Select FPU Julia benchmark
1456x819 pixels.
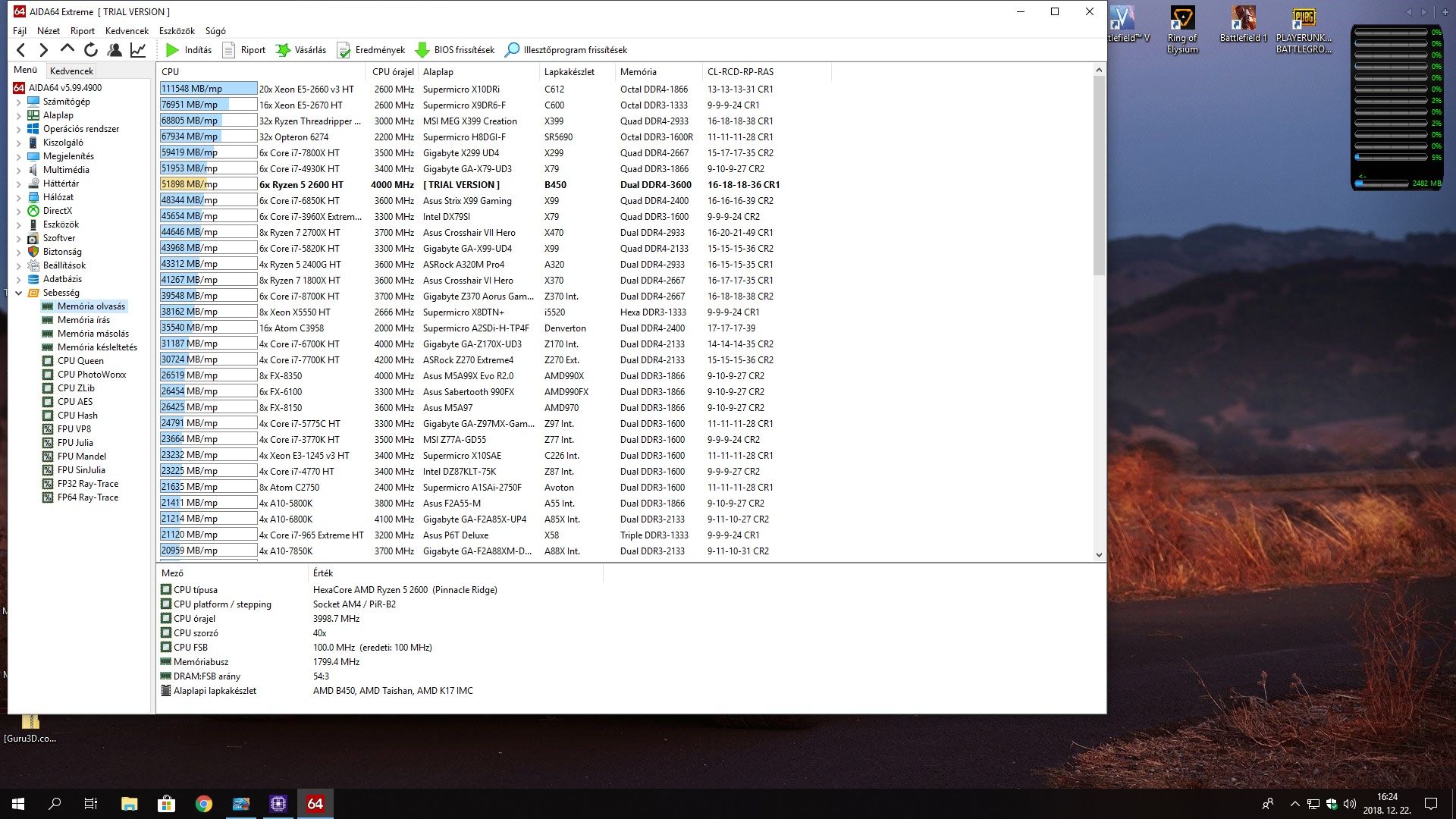(75, 443)
